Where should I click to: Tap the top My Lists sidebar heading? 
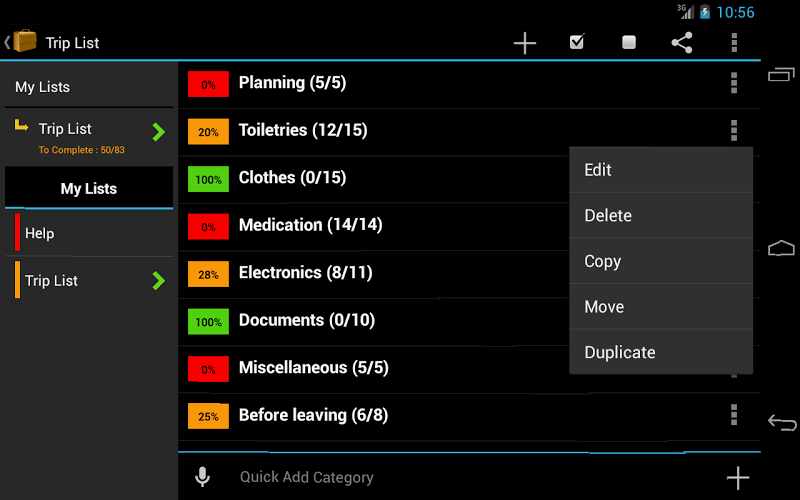click(42, 87)
